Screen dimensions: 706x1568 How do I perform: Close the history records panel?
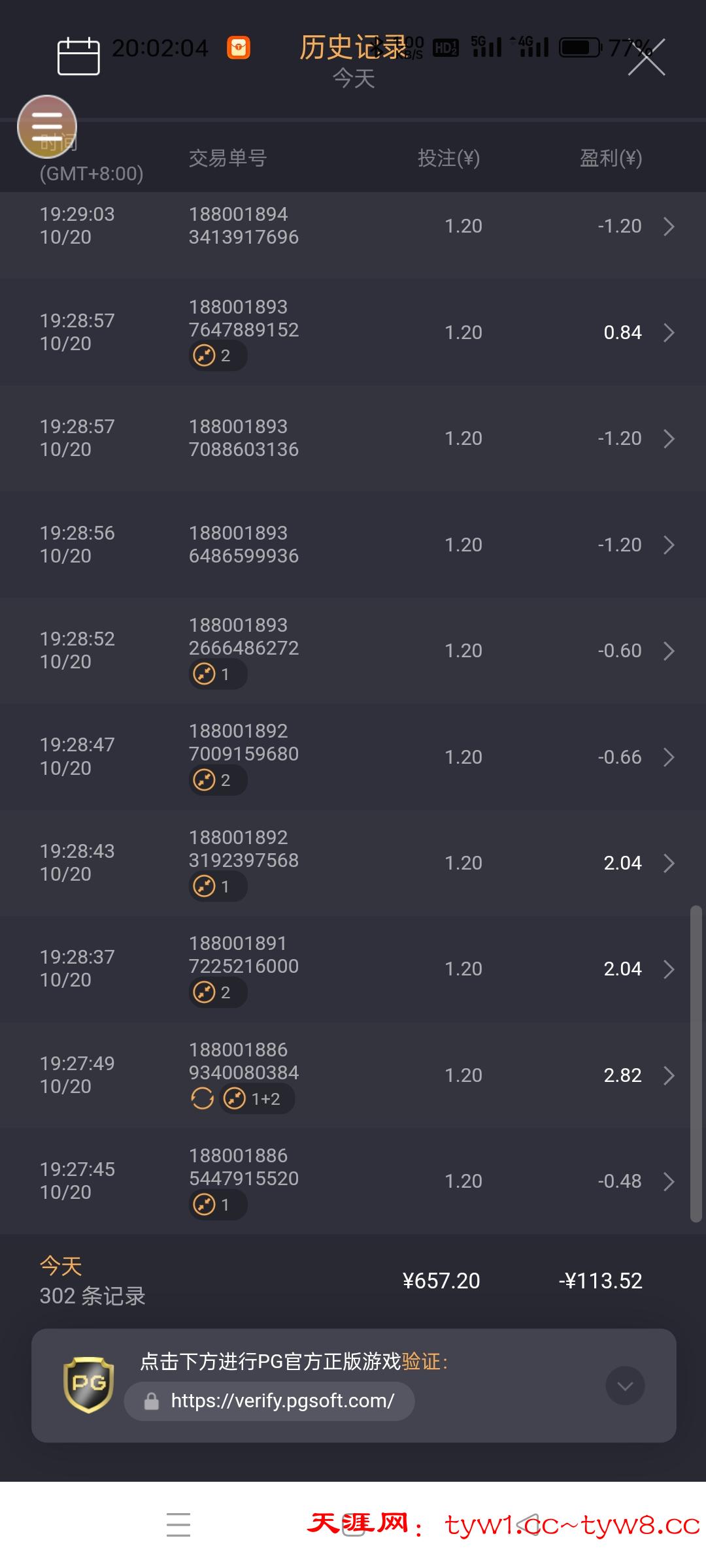pyautogui.click(x=646, y=57)
